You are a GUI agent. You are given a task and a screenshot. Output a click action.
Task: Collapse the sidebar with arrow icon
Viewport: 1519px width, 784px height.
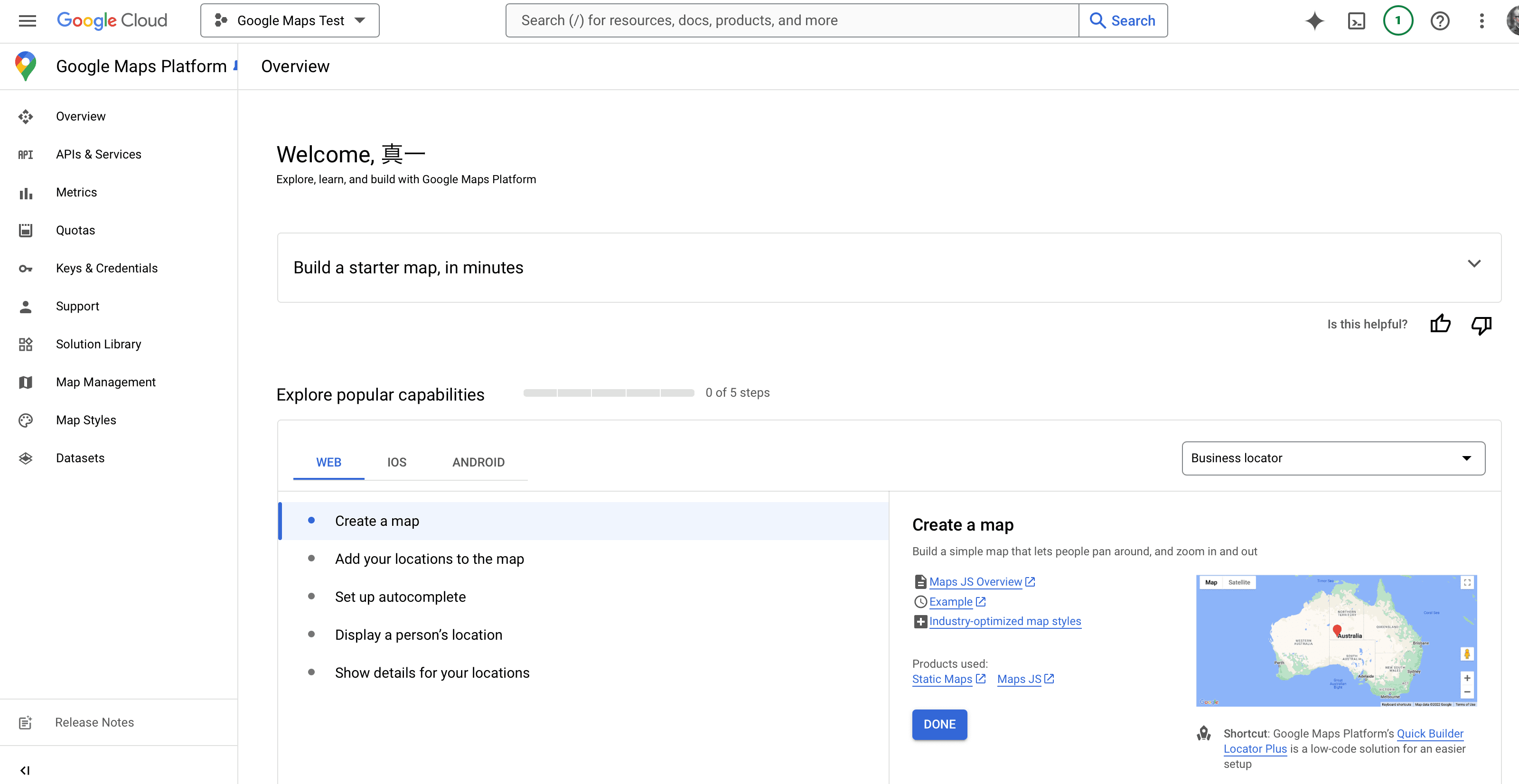pyautogui.click(x=25, y=770)
